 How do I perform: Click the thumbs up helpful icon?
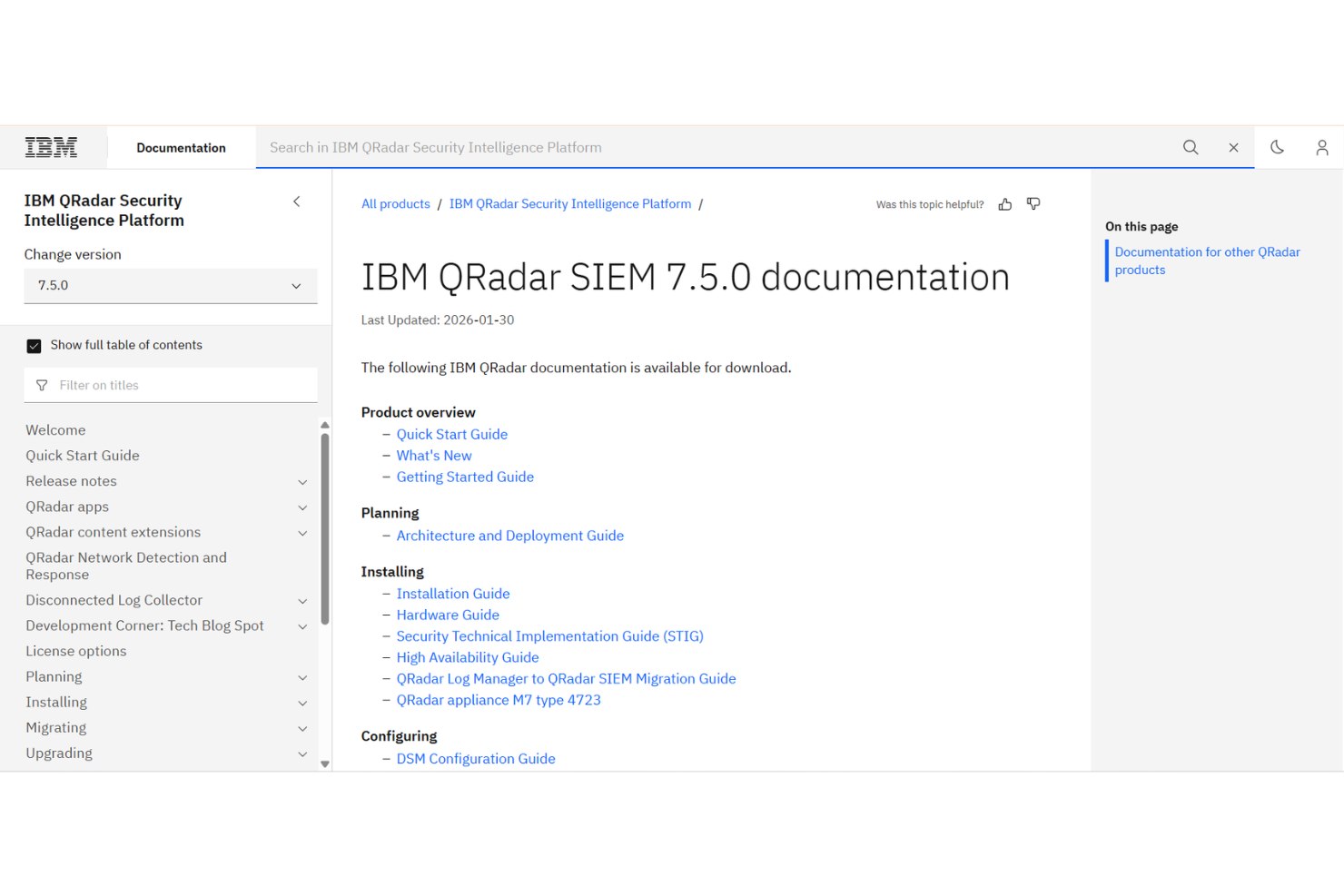[x=1005, y=204]
